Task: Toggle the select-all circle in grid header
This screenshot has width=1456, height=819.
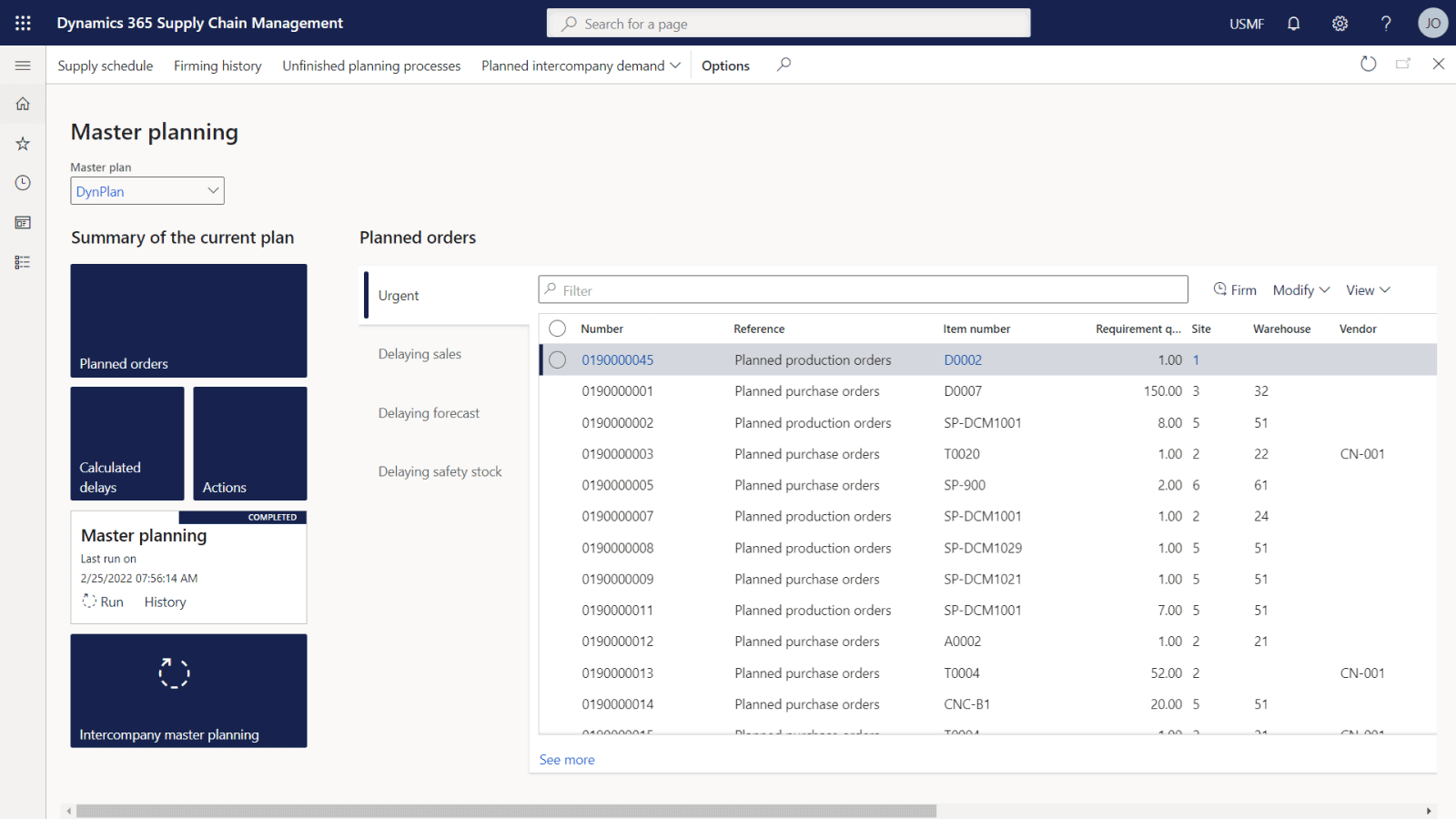Action: (557, 328)
